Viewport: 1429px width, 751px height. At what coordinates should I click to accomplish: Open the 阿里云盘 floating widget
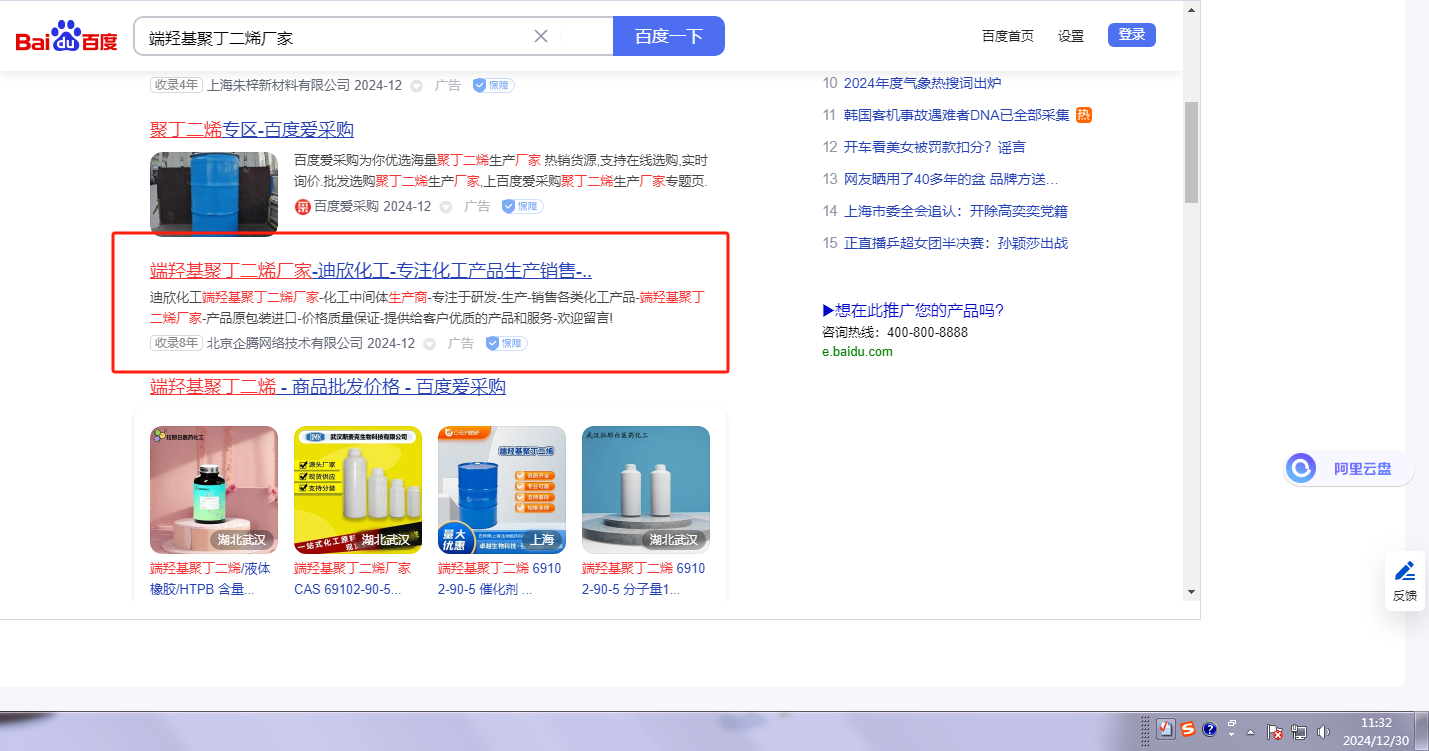1349,468
